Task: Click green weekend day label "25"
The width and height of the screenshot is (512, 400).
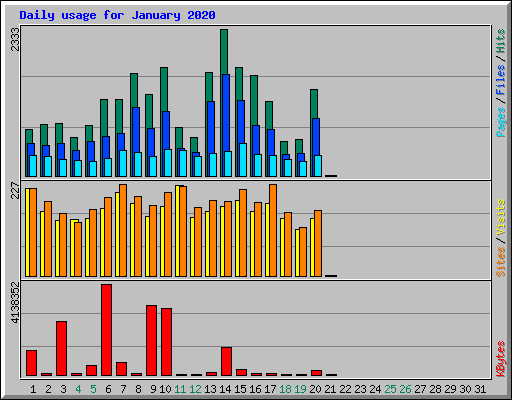Action: pos(390,389)
